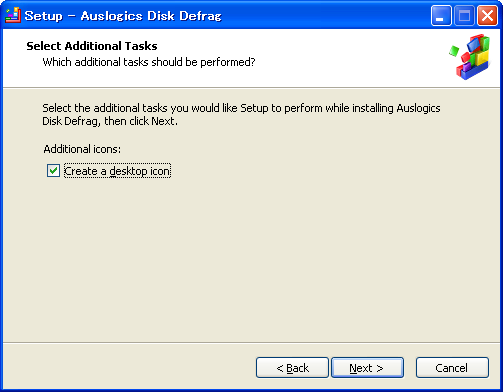Click the 'Additional icons:' group label
Viewport: 503px width, 392px height.
pos(82,149)
